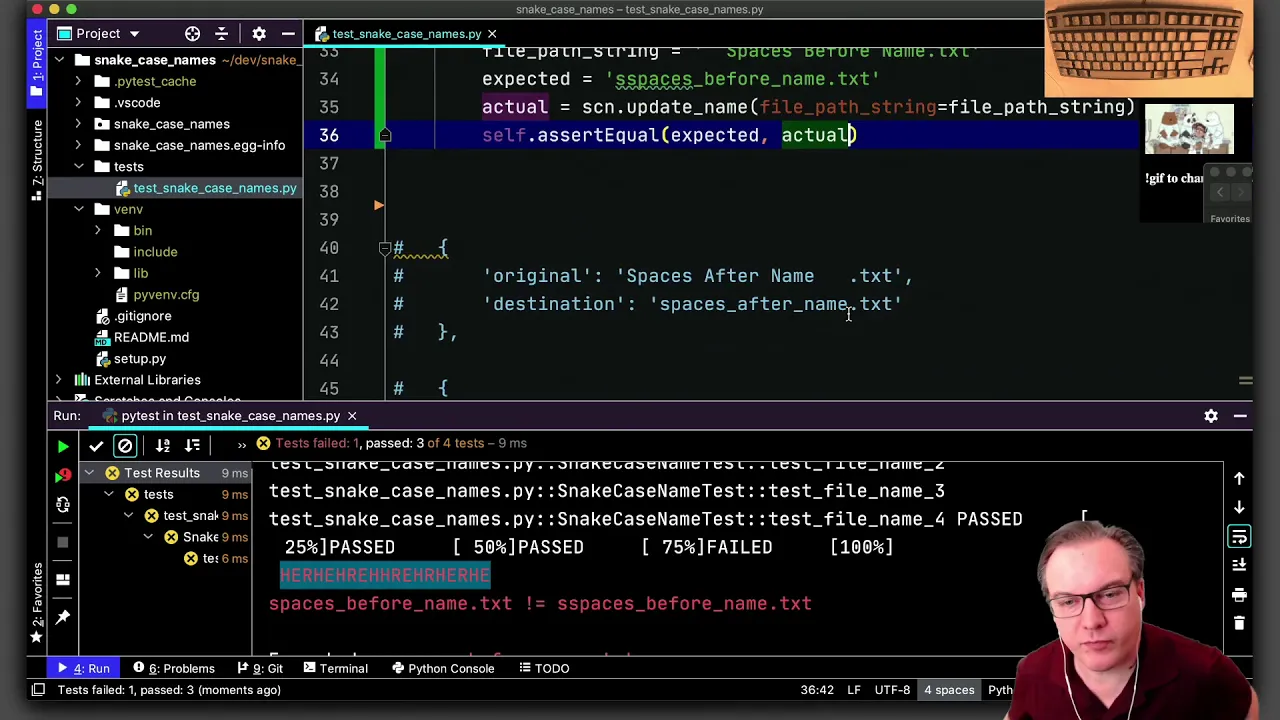Rerun failed tests in Run panel
1280x720 pixels.
[63, 474]
